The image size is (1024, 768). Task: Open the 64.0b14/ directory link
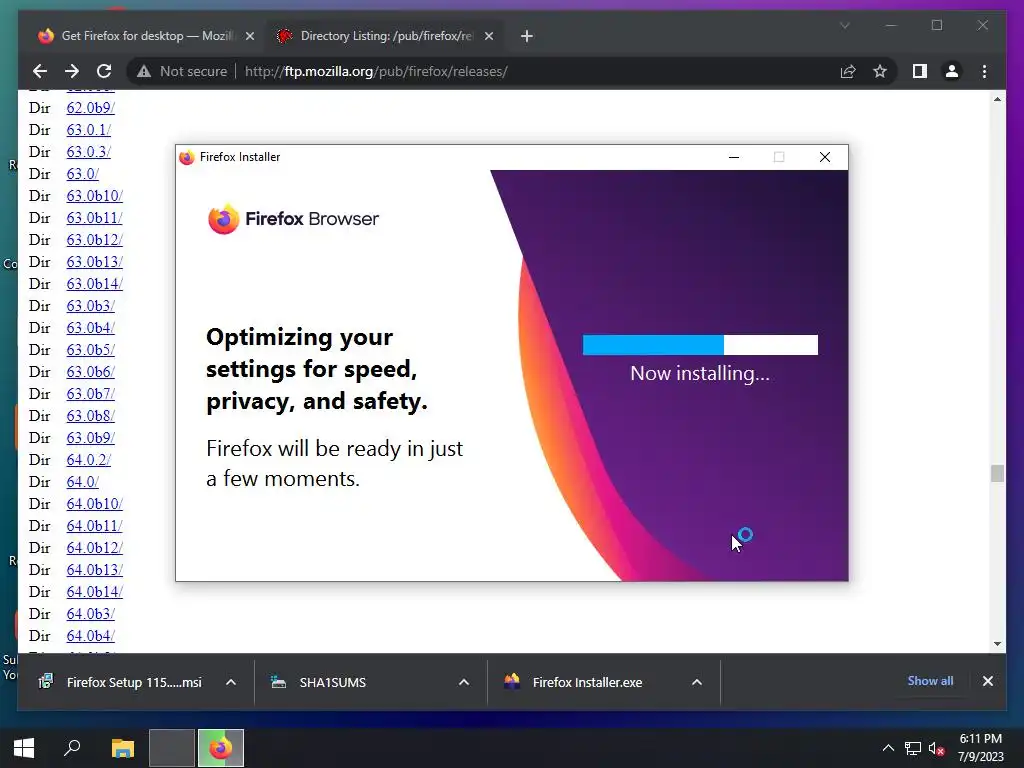[94, 592]
